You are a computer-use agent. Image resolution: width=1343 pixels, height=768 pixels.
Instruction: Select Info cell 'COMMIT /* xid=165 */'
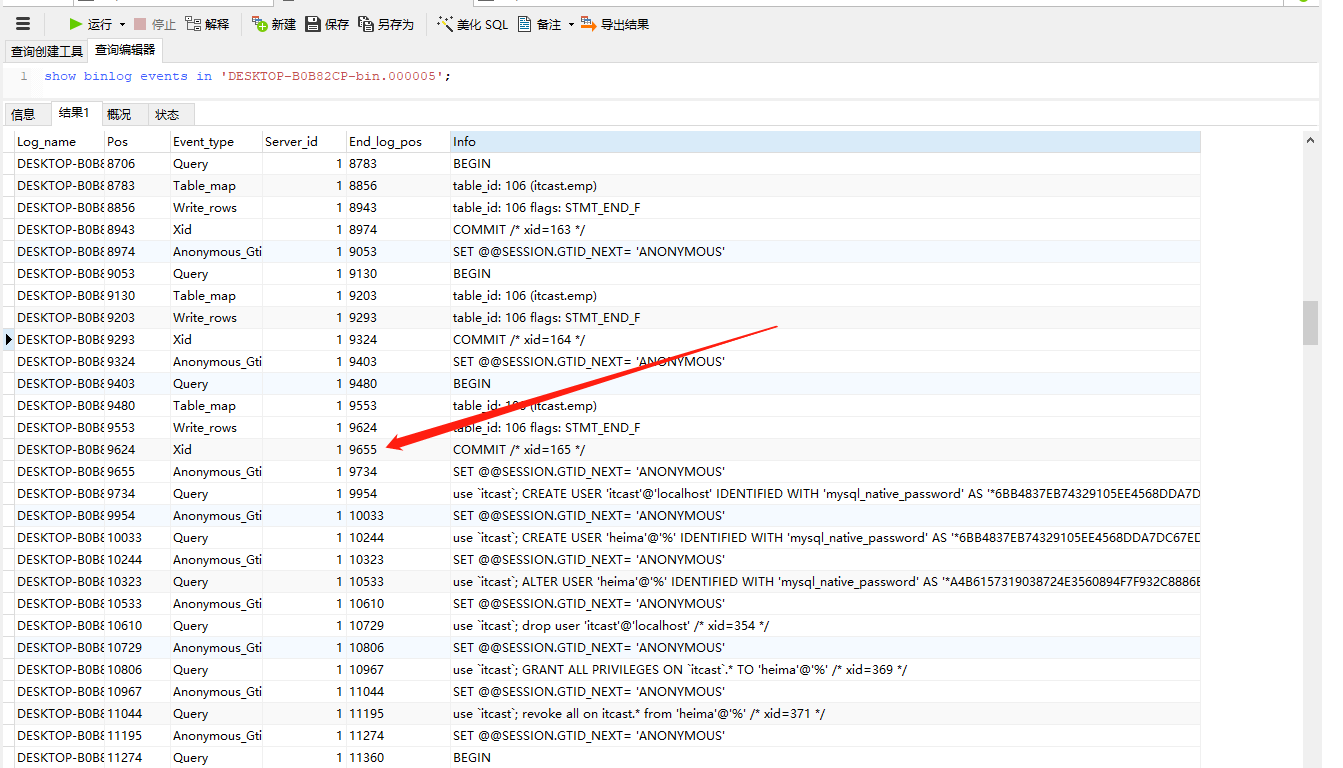click(x=825, y=450)
